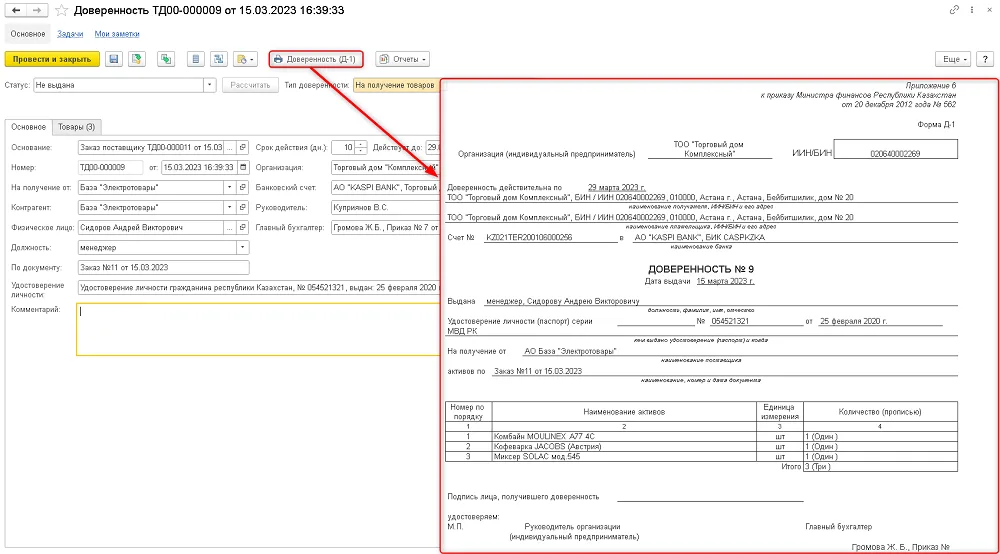Click into the Комментарий text field
Image resolution: width=1000 pixels, height=554 pixels.
tap(258, 329)
